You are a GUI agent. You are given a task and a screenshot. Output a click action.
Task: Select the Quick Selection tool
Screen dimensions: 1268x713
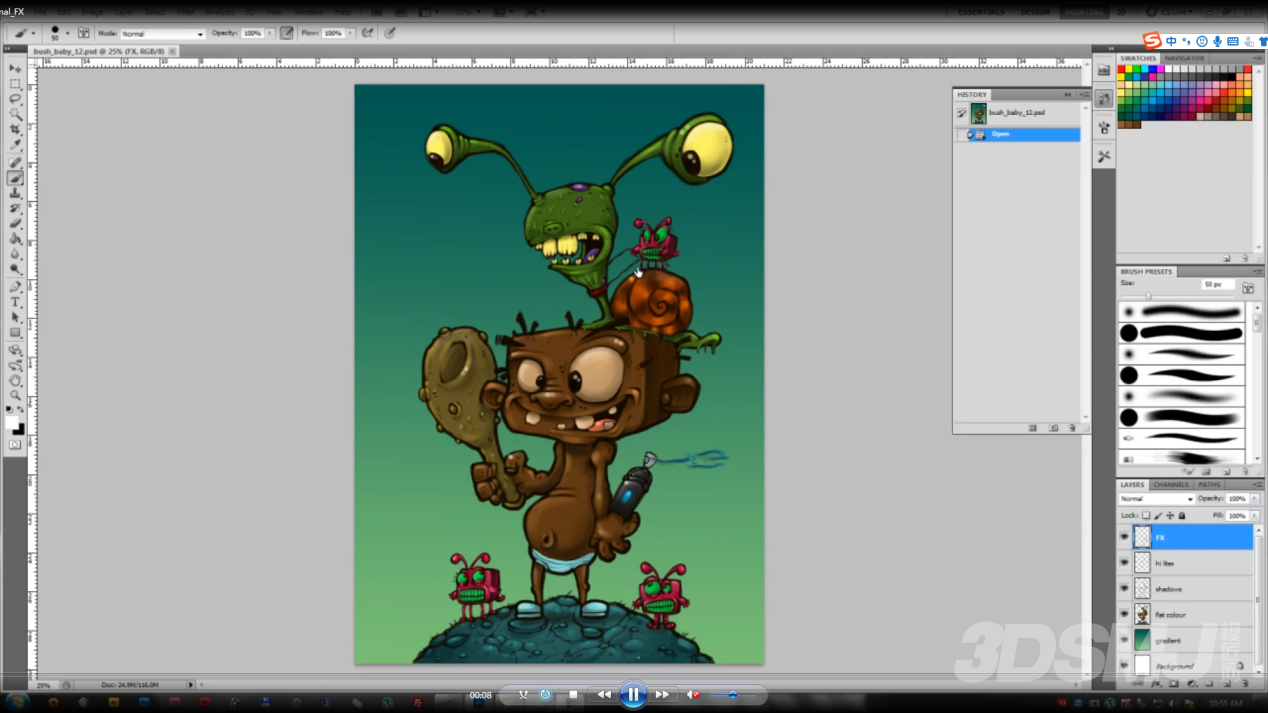pyautogui.click(x=15, y=115)
